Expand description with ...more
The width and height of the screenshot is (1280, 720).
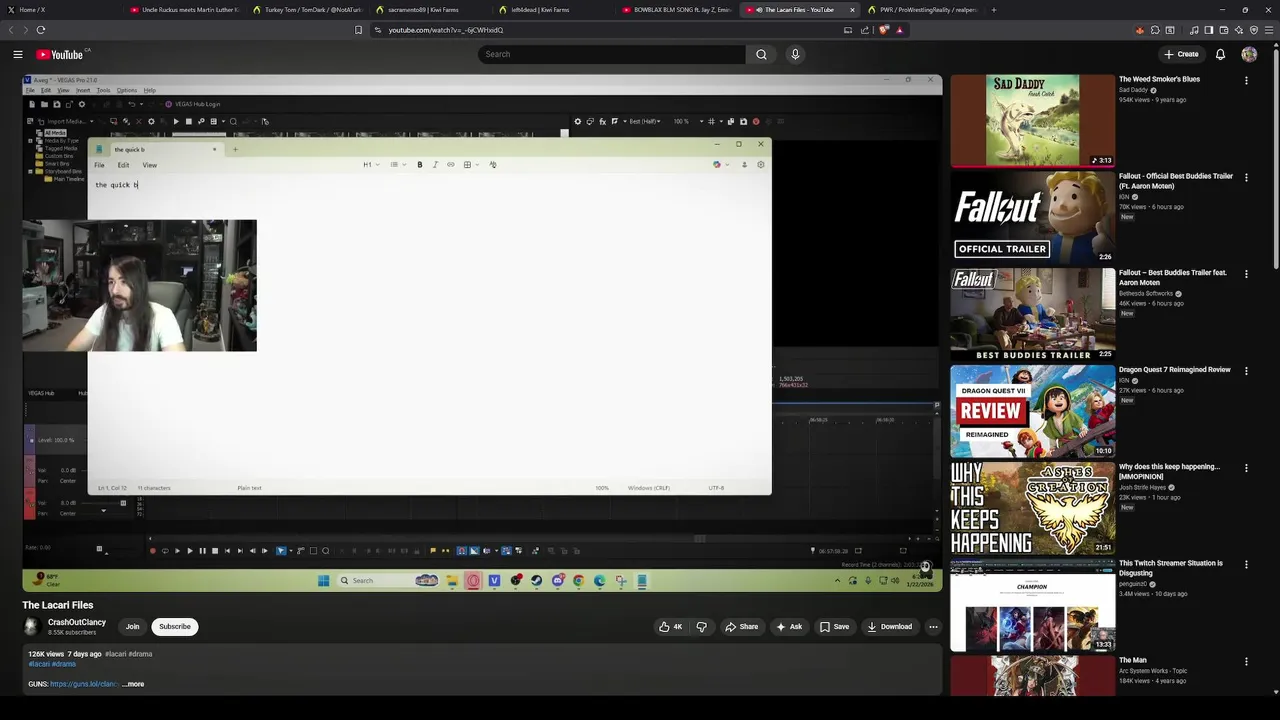click(x=133, y=684)
